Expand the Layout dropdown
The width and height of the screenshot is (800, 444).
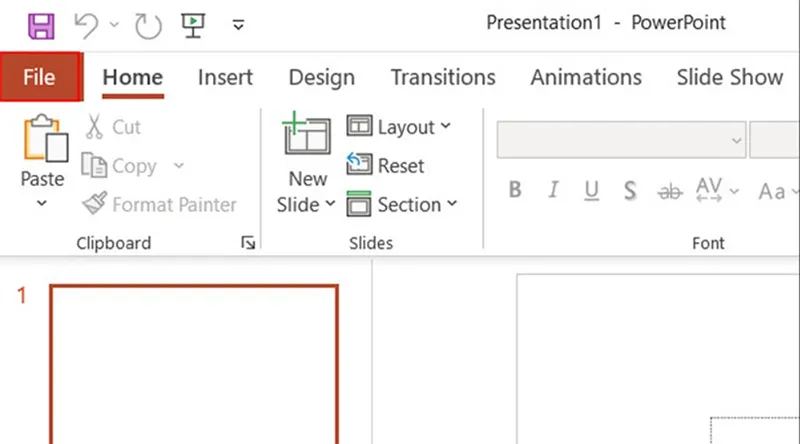[x=399, y=127]
